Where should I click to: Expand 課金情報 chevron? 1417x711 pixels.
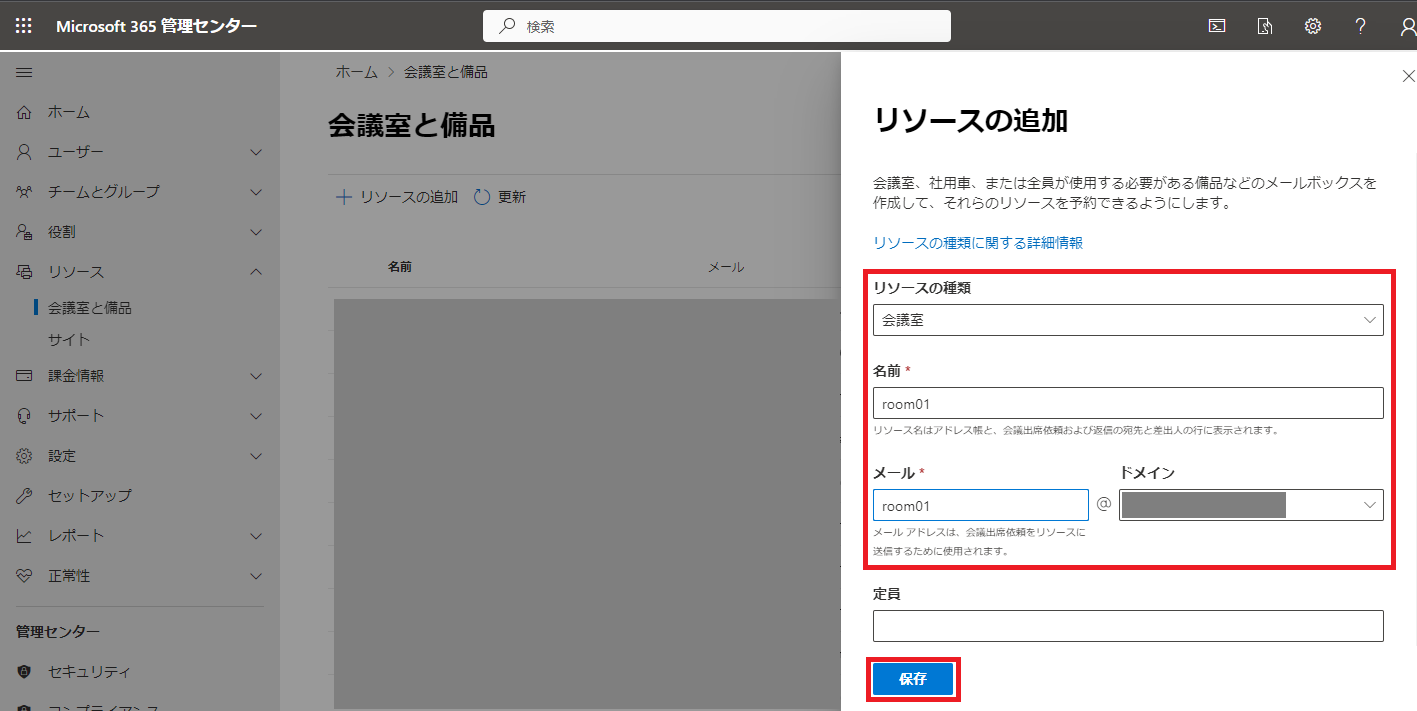point(256,376)
